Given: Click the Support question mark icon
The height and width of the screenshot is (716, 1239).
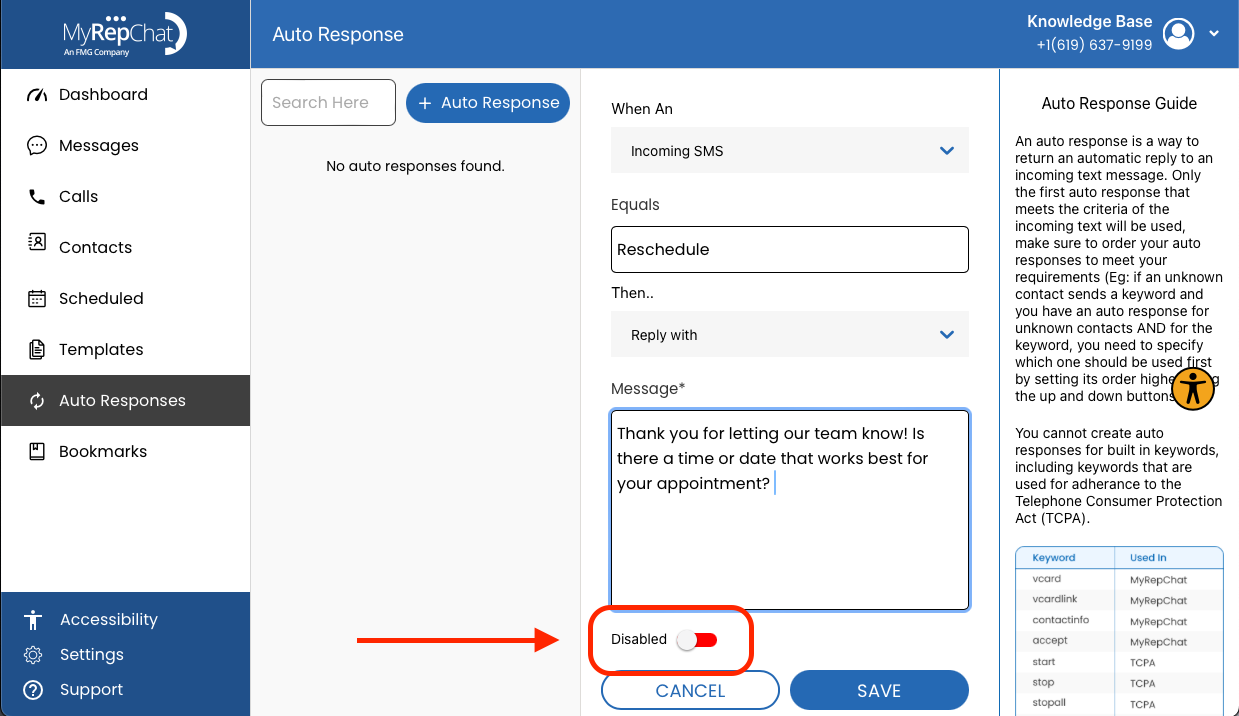Looking at the screenshot, I should [x=33, y=690].
